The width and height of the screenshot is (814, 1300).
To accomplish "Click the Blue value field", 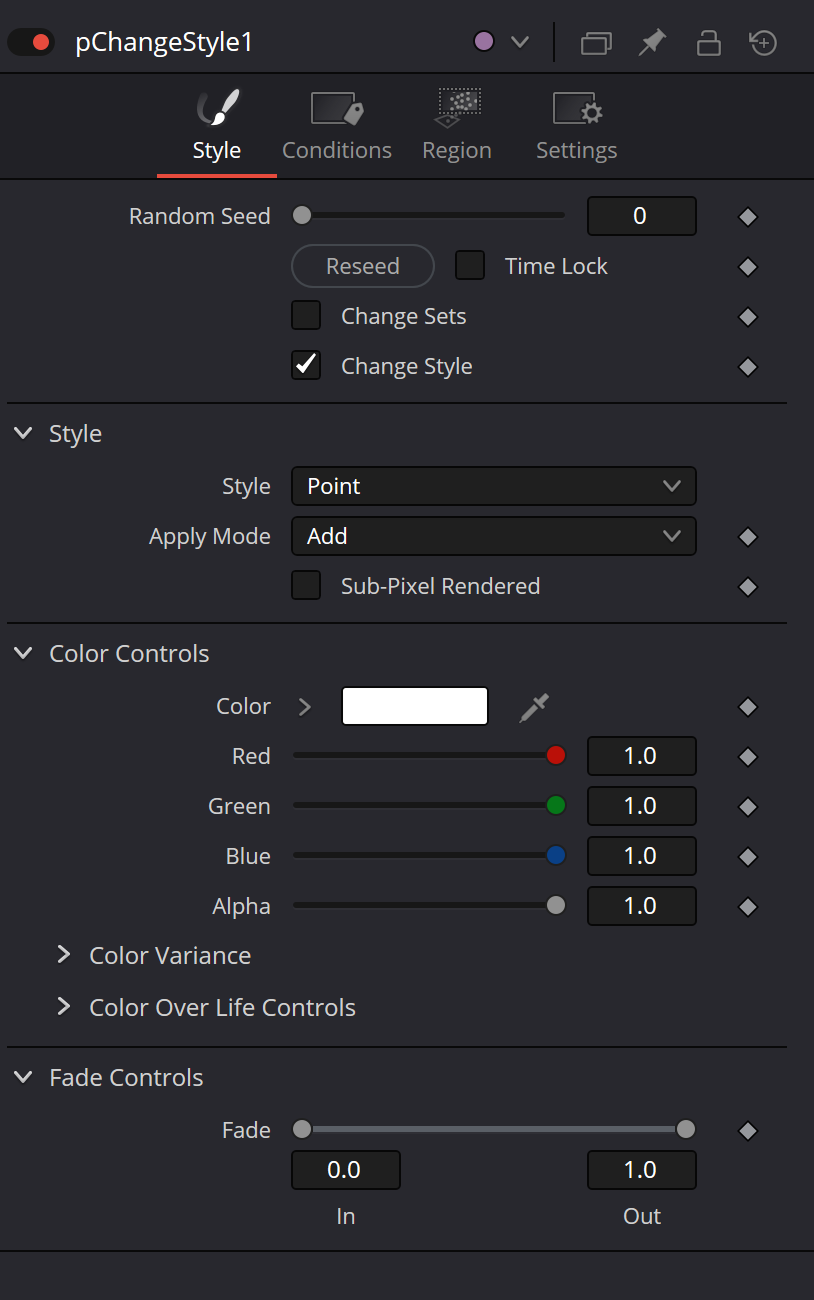I will [641, 856].
